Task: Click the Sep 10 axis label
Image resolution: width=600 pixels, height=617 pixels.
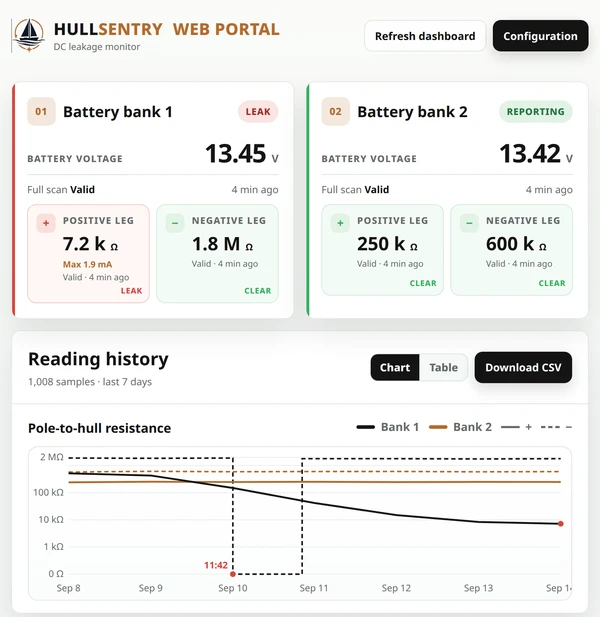Action: click(233, 588)
